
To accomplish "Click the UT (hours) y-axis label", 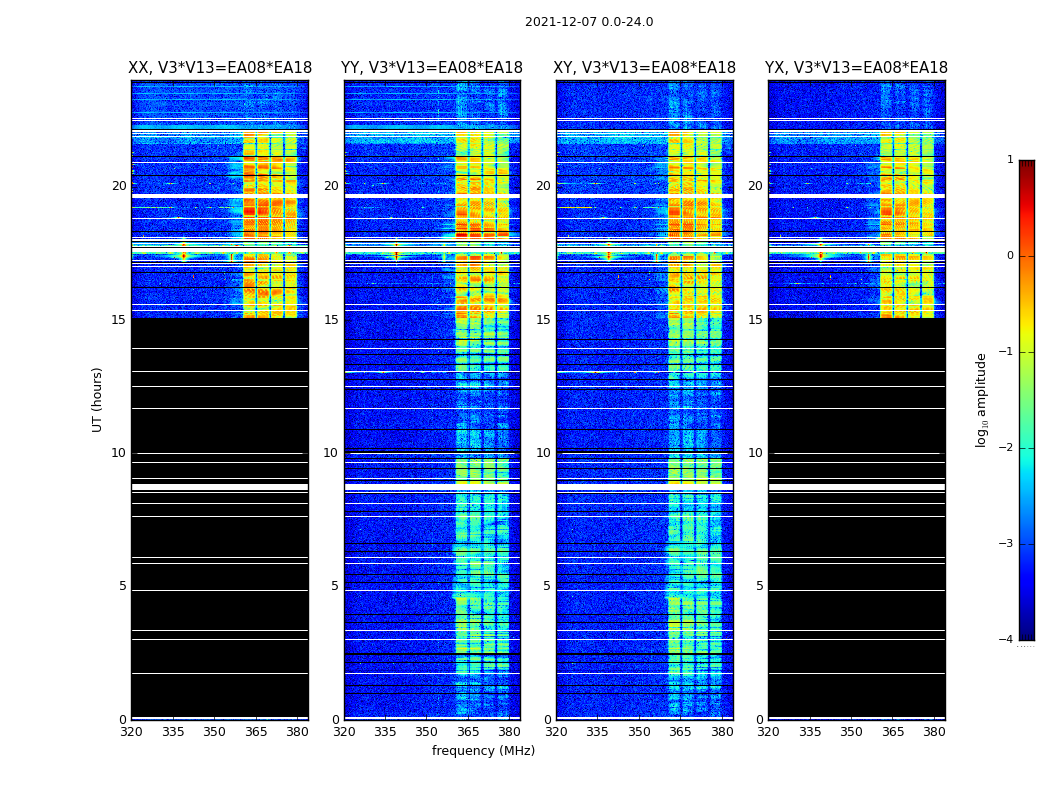I will tap(98, 399).
